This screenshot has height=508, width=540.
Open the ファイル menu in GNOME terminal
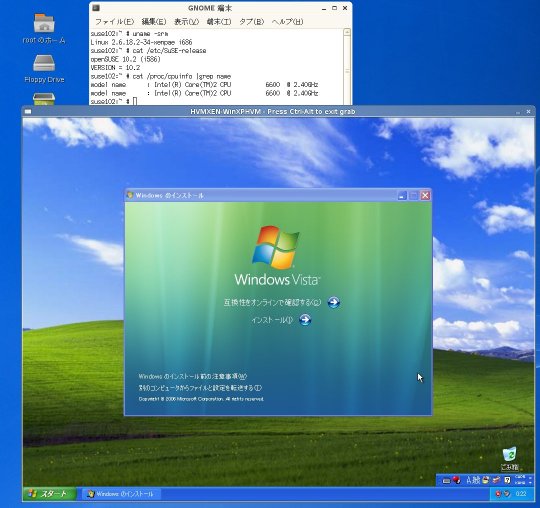[x=114, y=22]
